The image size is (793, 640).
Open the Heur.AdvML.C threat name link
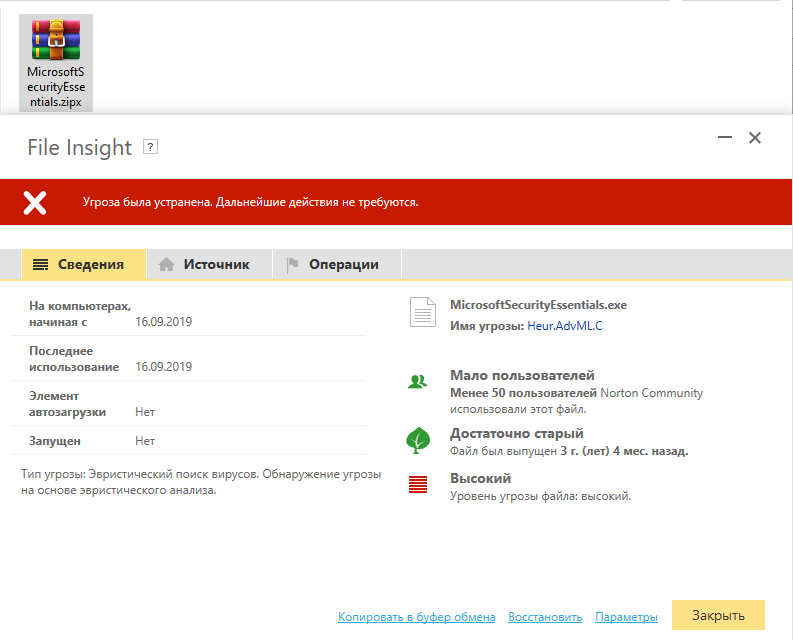[x=565, y=326]
